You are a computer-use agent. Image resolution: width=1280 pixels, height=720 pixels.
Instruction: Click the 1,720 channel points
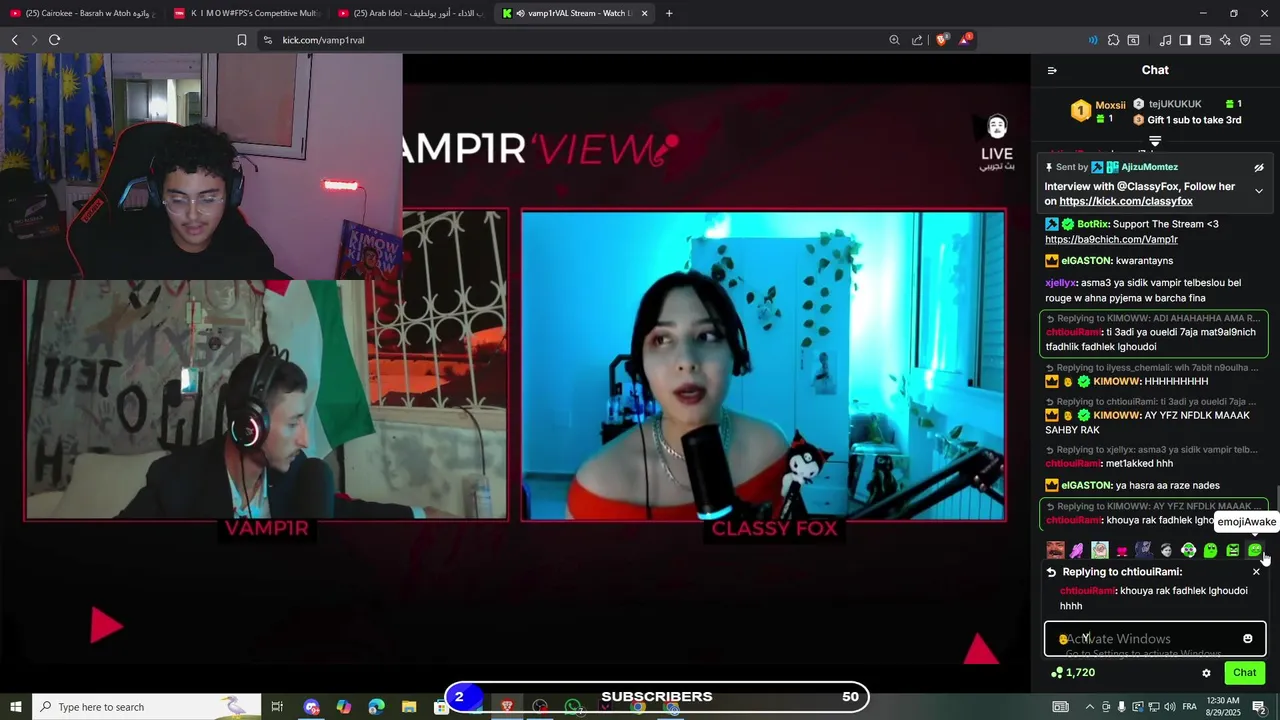pyautogui.click(x=1073, y=673)
